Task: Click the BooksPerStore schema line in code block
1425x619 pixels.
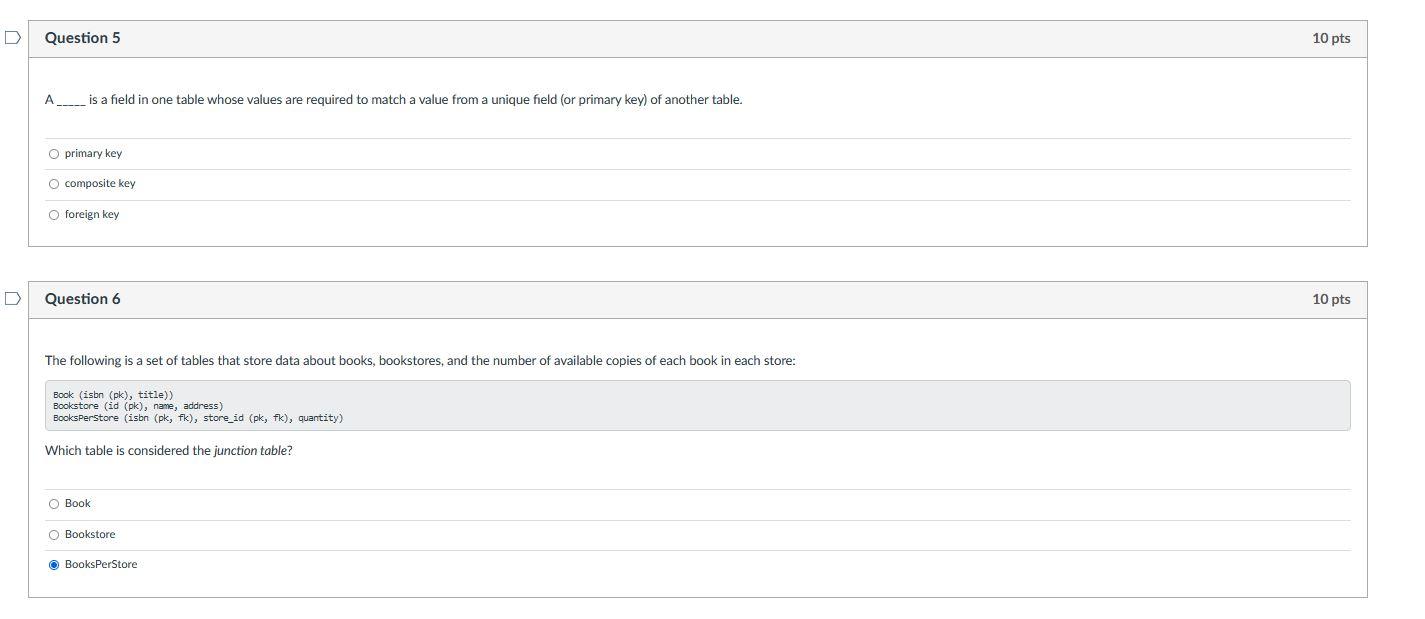Action: (x=197, y=418)
